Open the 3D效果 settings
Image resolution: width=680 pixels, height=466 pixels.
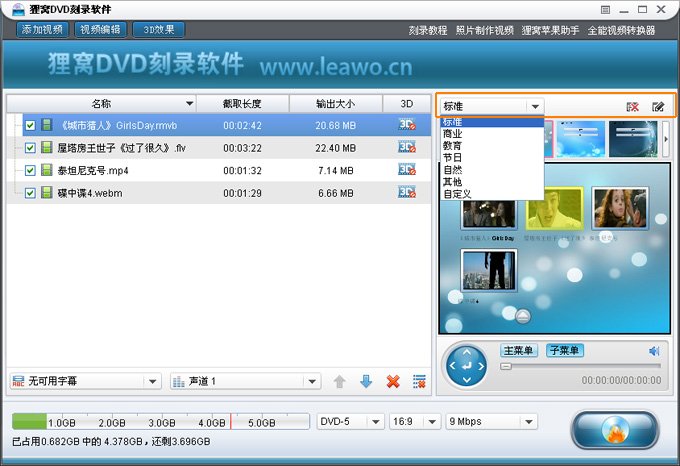pyautogui.click(x=159, y=29)
